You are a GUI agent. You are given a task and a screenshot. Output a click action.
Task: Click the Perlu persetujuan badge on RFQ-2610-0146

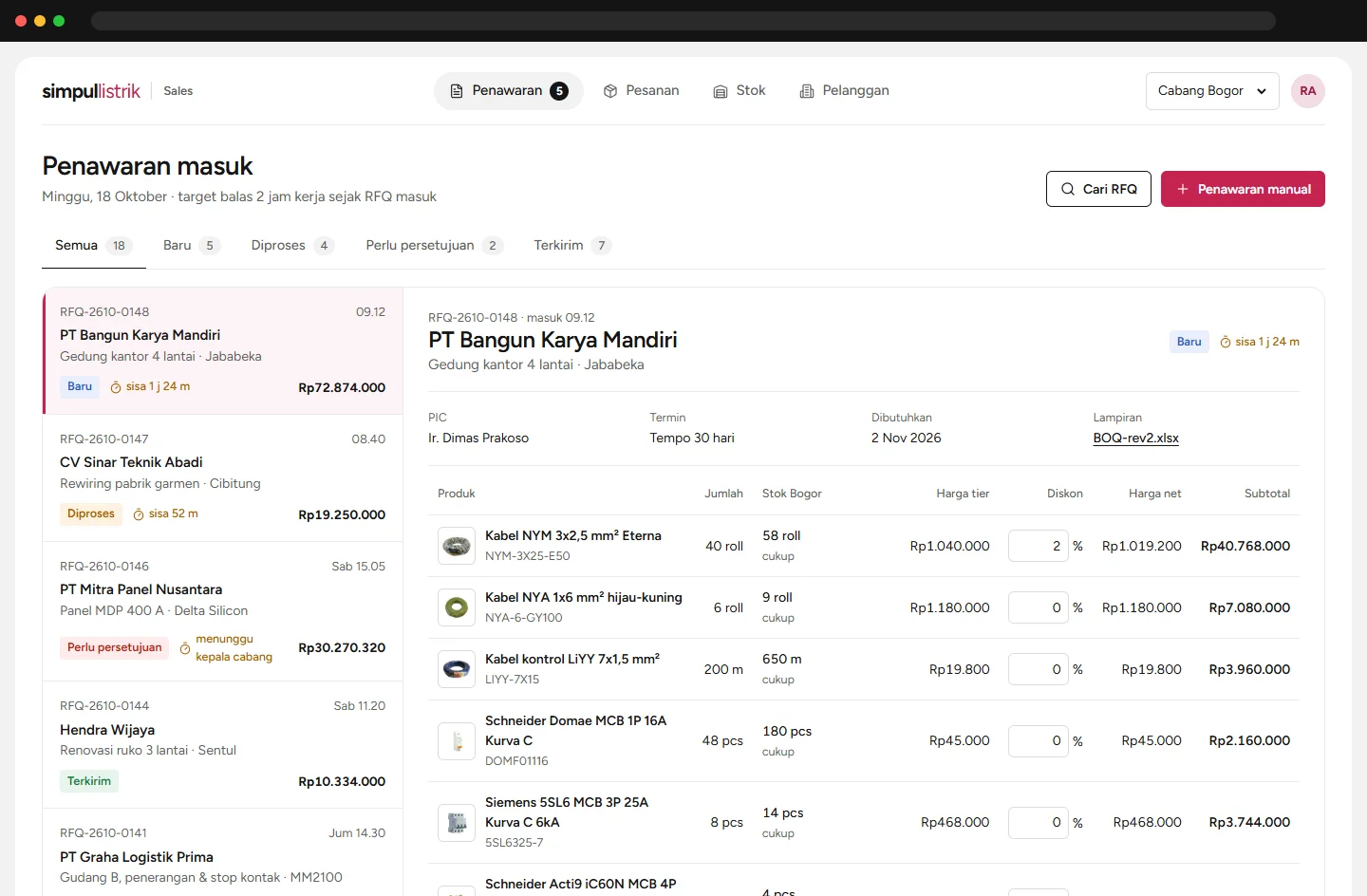pyautogui.click(x=115, y=648)
